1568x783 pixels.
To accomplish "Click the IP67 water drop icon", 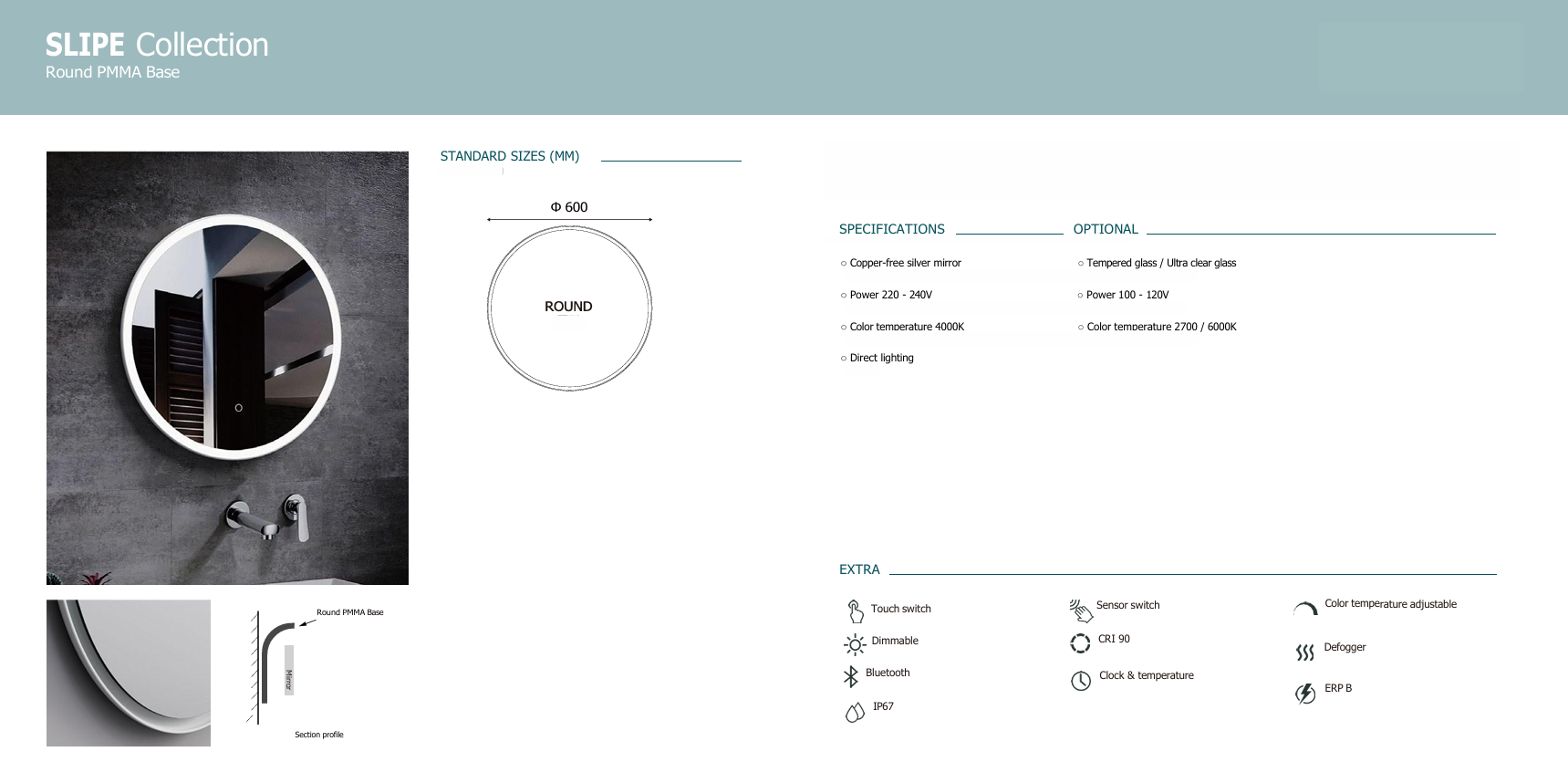I will pyautogui.click(x=855, y=712).
